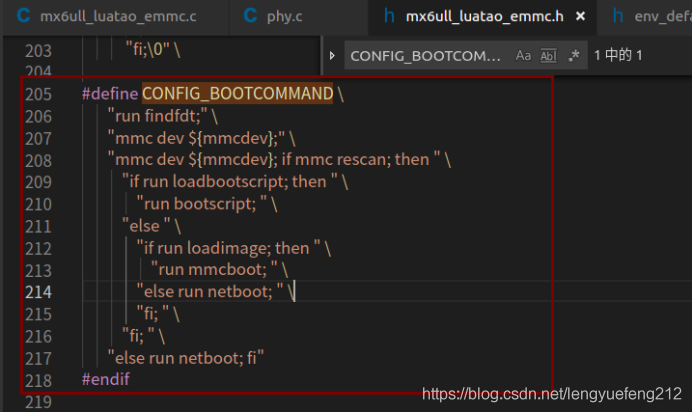Click '"else run netboot; fi"' on line 217

[x=186, y=358]
